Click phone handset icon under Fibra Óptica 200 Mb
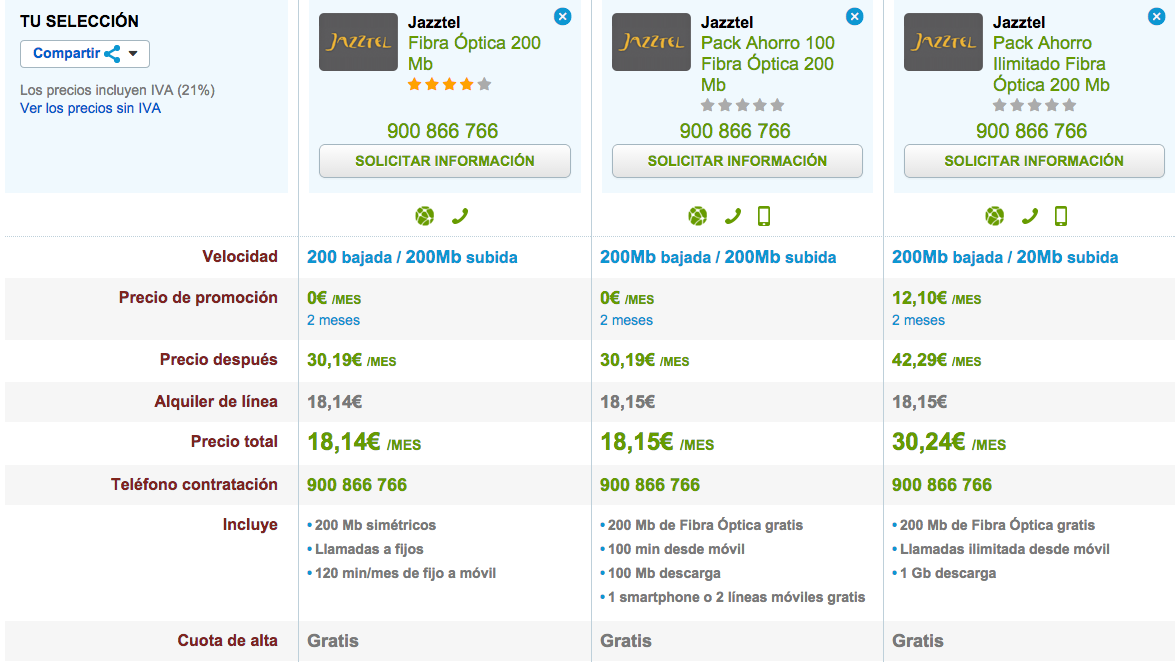 pos(460,216)
